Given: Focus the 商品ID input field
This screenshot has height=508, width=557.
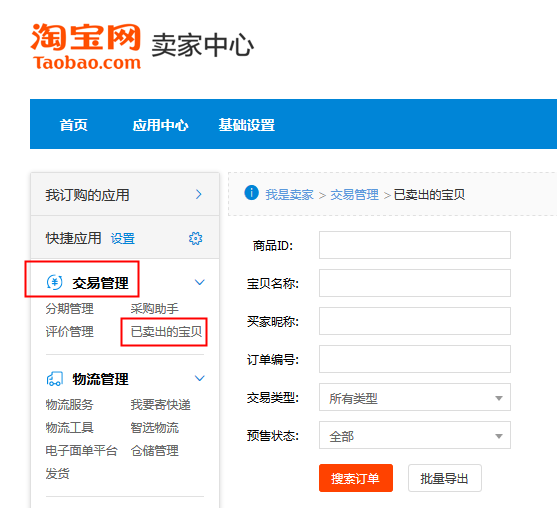Looking at the screenshot, I should click(x=415, y=245).
